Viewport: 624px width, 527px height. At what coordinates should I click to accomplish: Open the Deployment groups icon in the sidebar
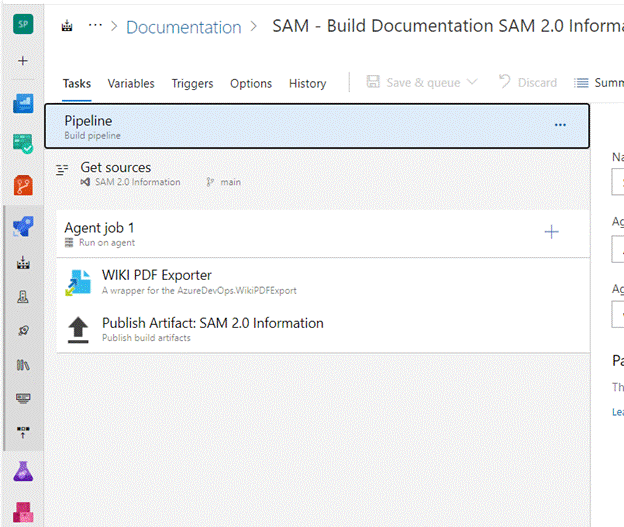pos(23,432)
